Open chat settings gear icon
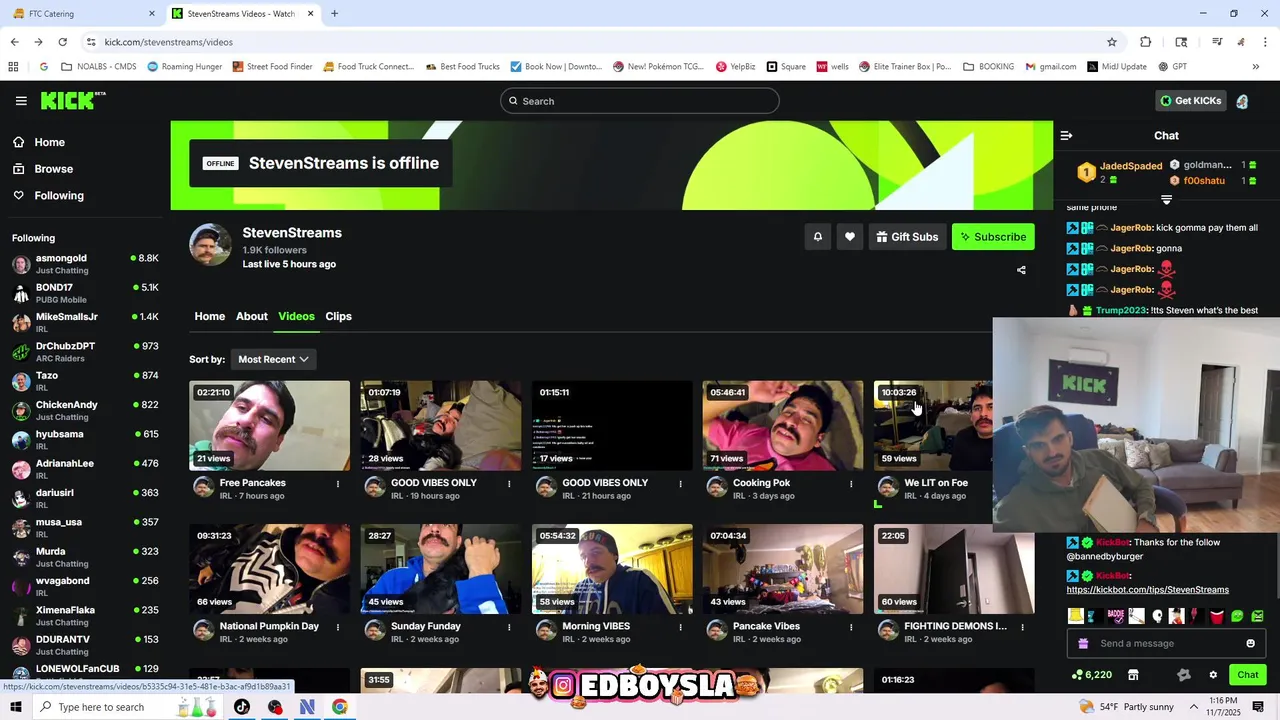The height and width of the screenshot is (720, 1280). point(1213,675)
